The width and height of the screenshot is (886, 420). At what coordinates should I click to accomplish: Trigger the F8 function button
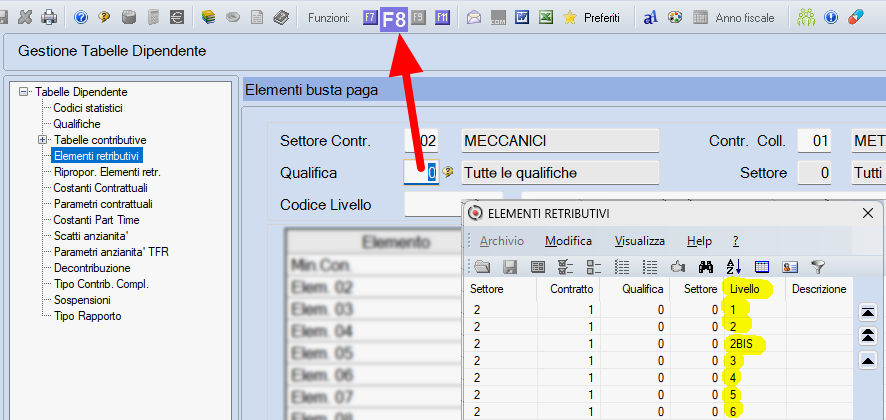(394, 19)
